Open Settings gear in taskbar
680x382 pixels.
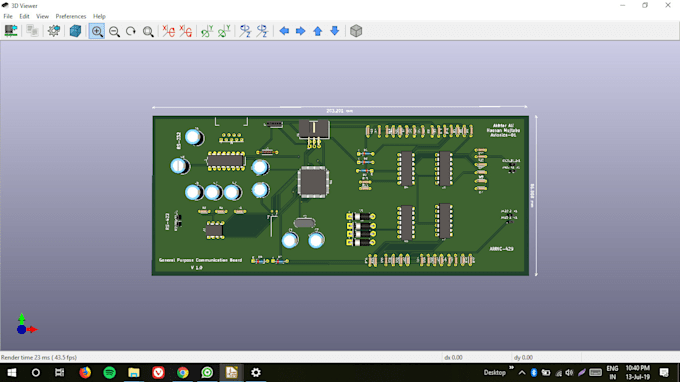tap(256, 372)
